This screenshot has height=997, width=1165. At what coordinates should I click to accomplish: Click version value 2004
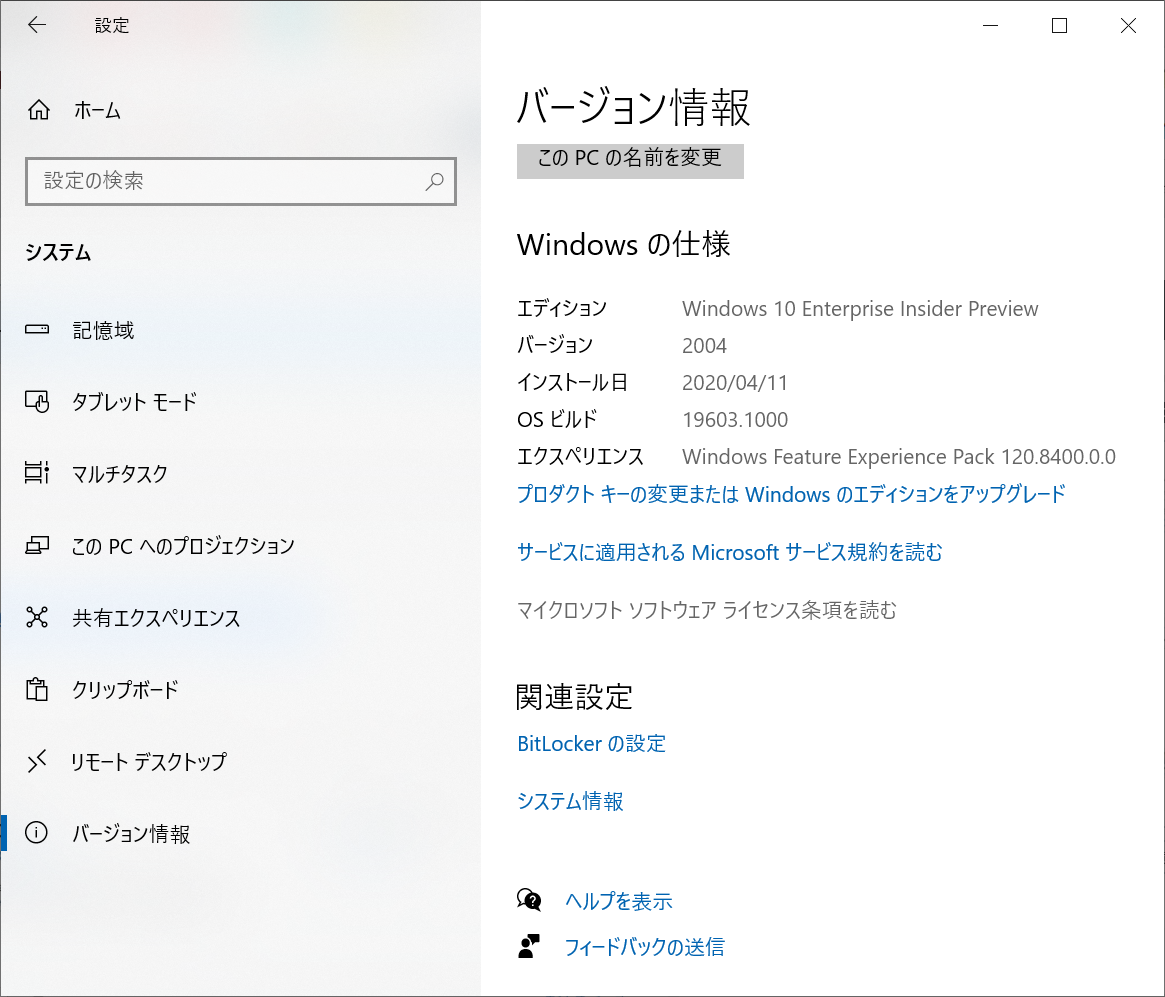click(704, 345)
